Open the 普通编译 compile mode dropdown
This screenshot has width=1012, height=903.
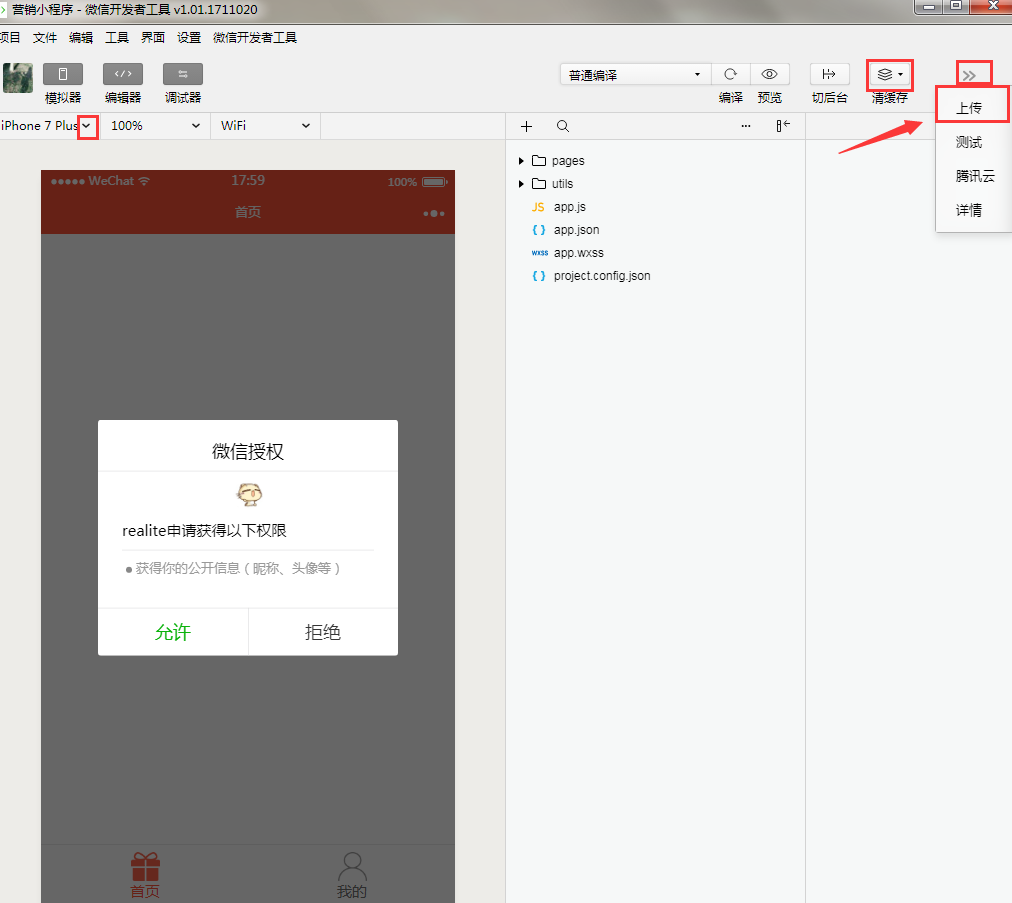tap(635, 75)
